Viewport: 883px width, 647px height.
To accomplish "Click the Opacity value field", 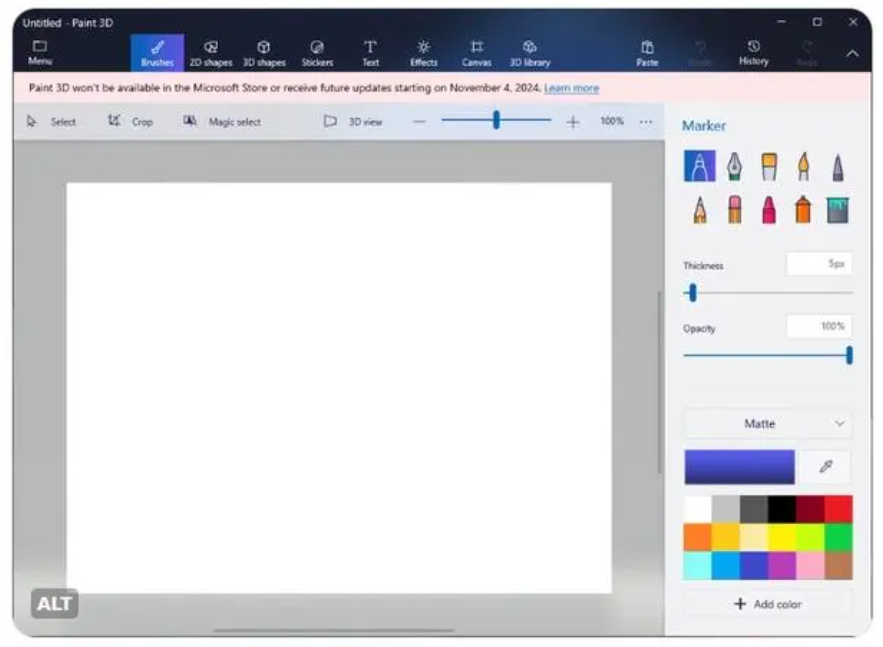I will coord(819,326).
